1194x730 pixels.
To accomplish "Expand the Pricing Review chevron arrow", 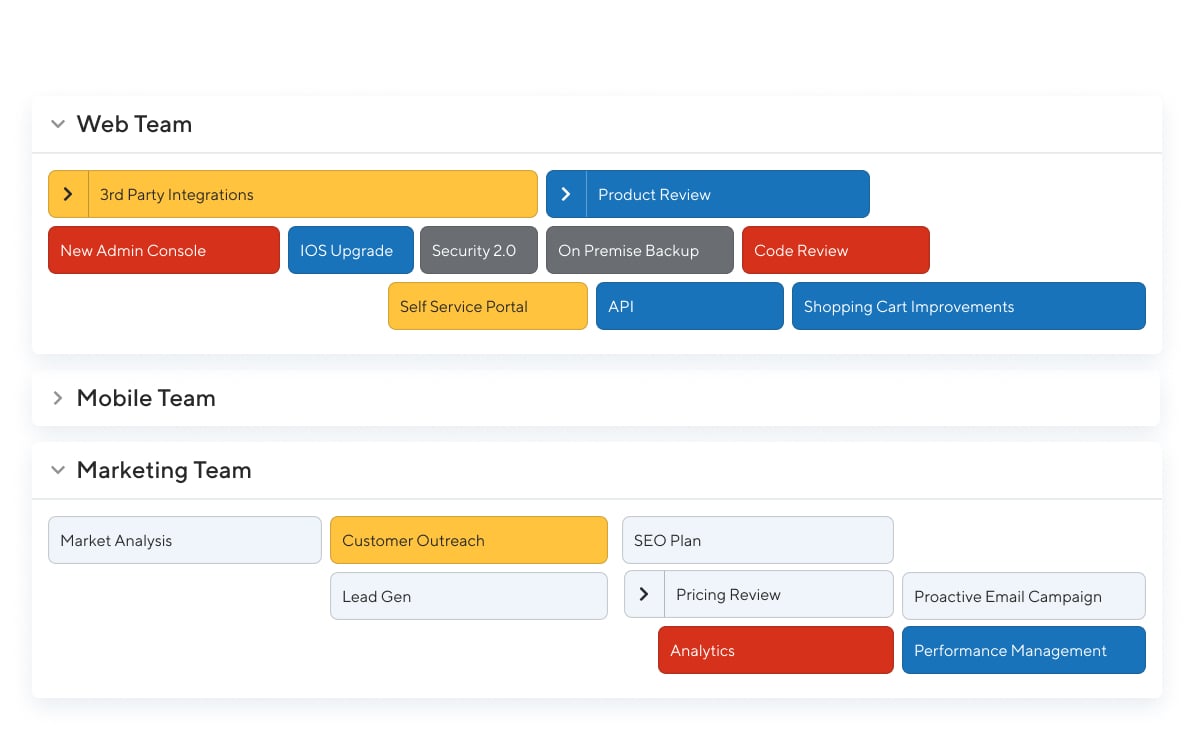I will pos(644,595).
